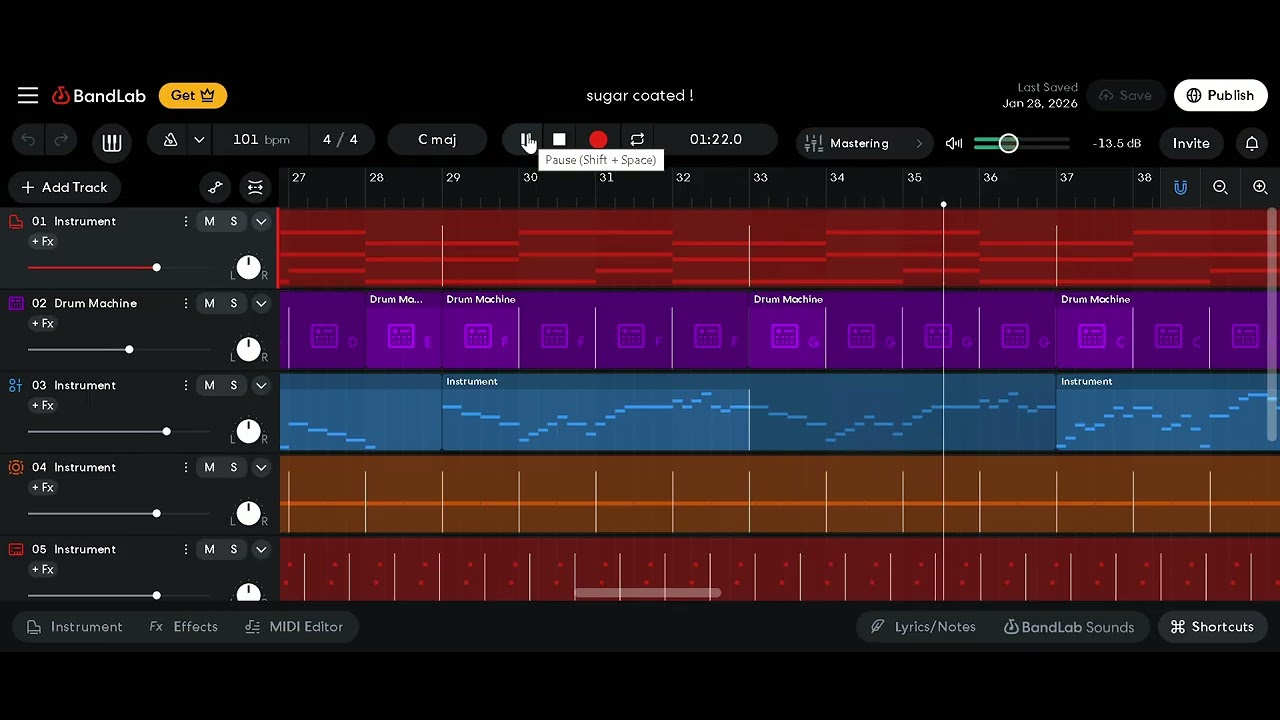Toggle the metronome icon

pos(170,140)
